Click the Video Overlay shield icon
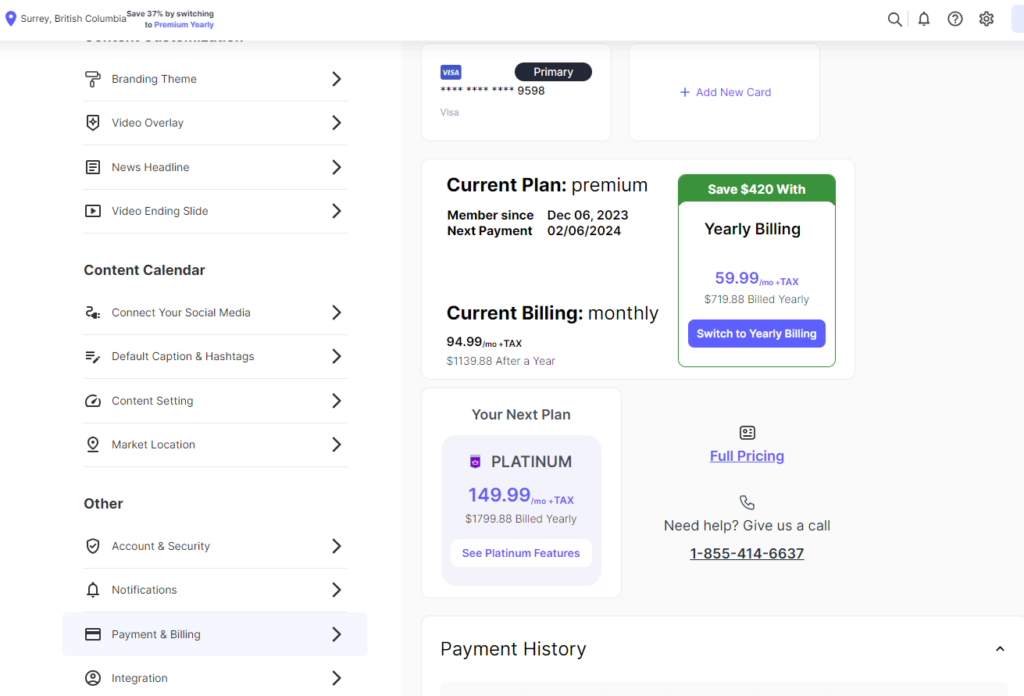This screenshot has width=1024, height=696. pos(93,123)
